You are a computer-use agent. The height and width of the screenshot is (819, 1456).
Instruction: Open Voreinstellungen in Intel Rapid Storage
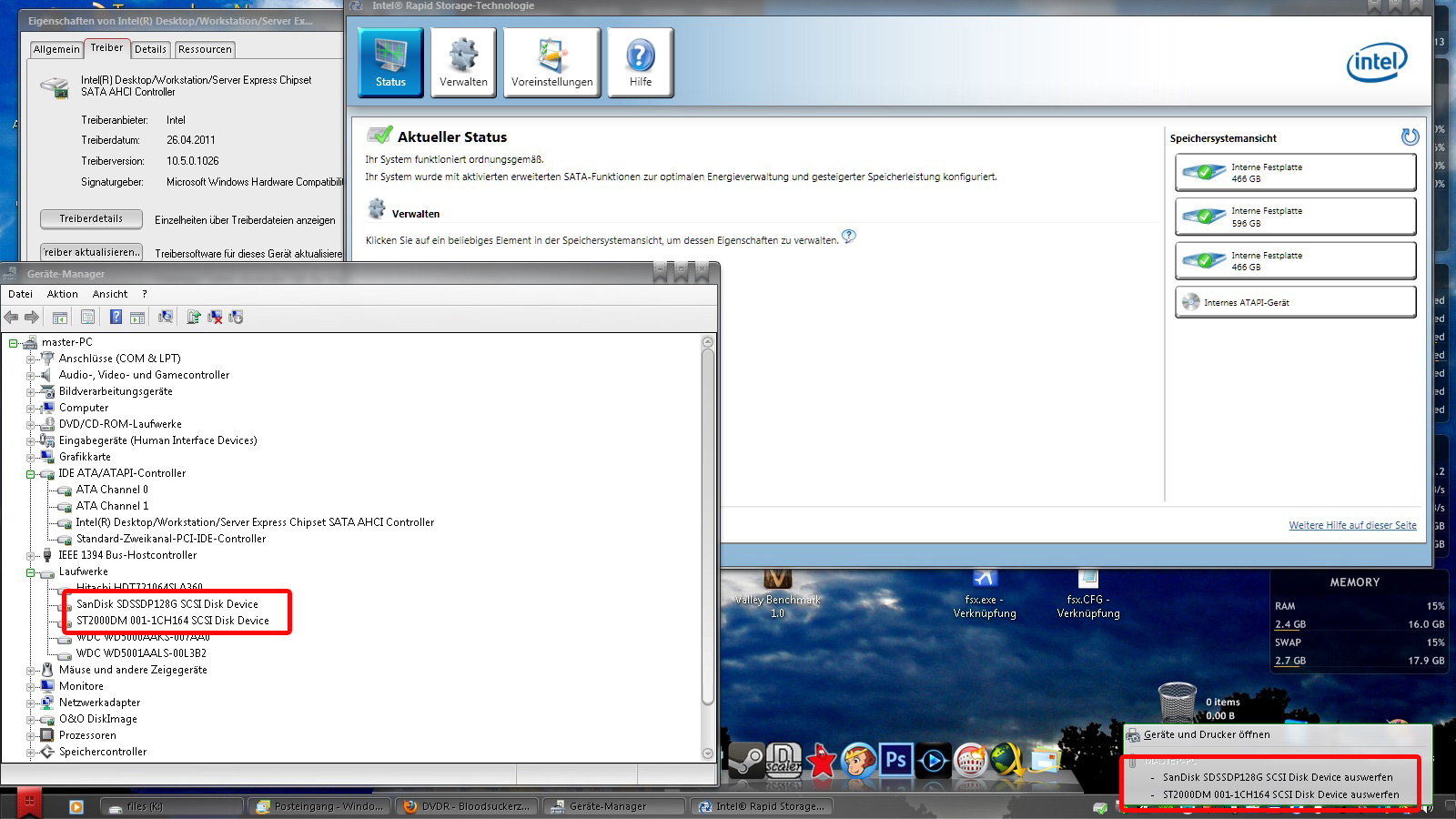pos(551,62)
